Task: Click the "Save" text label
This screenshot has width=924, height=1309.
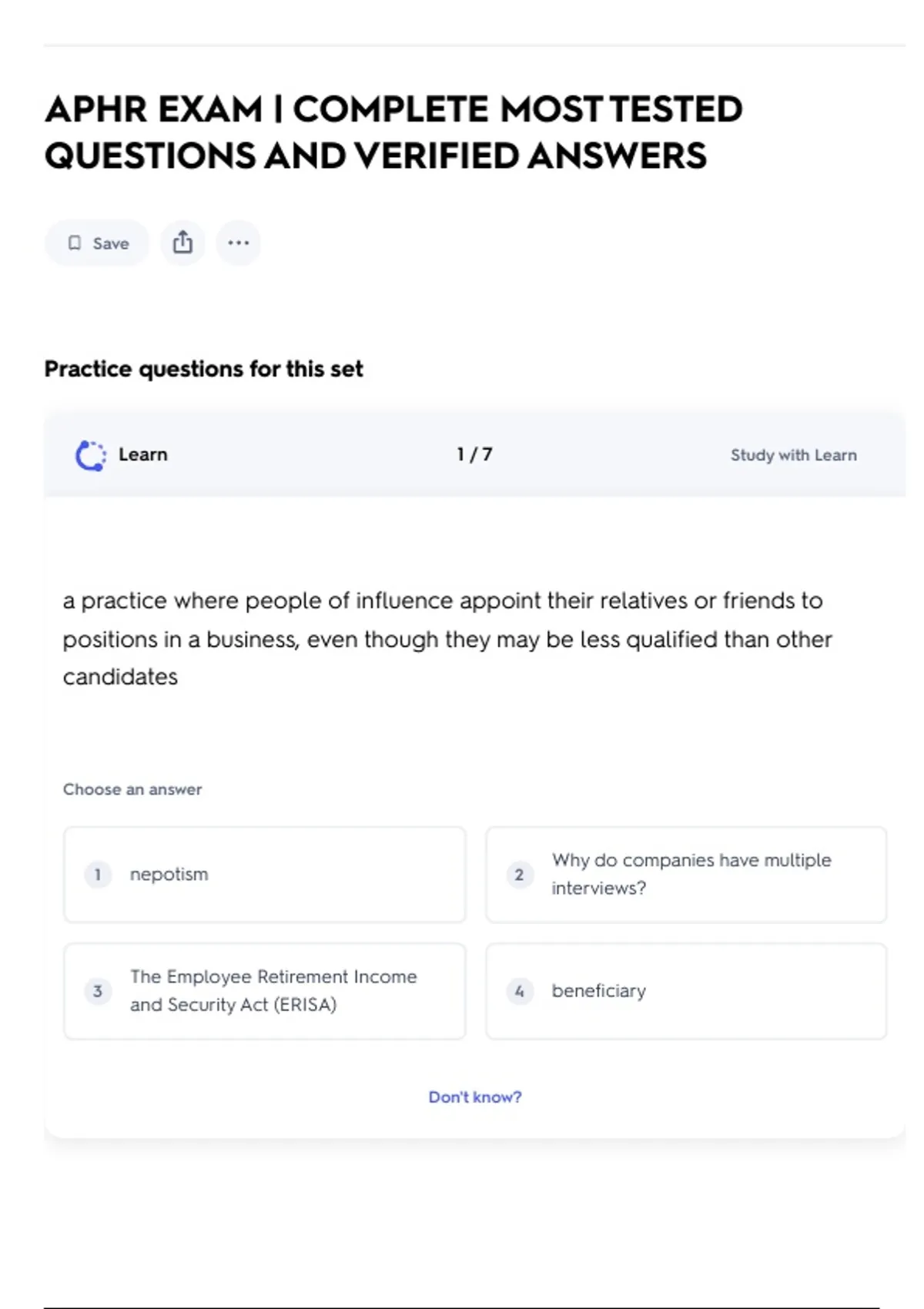Action: (111, 243)
